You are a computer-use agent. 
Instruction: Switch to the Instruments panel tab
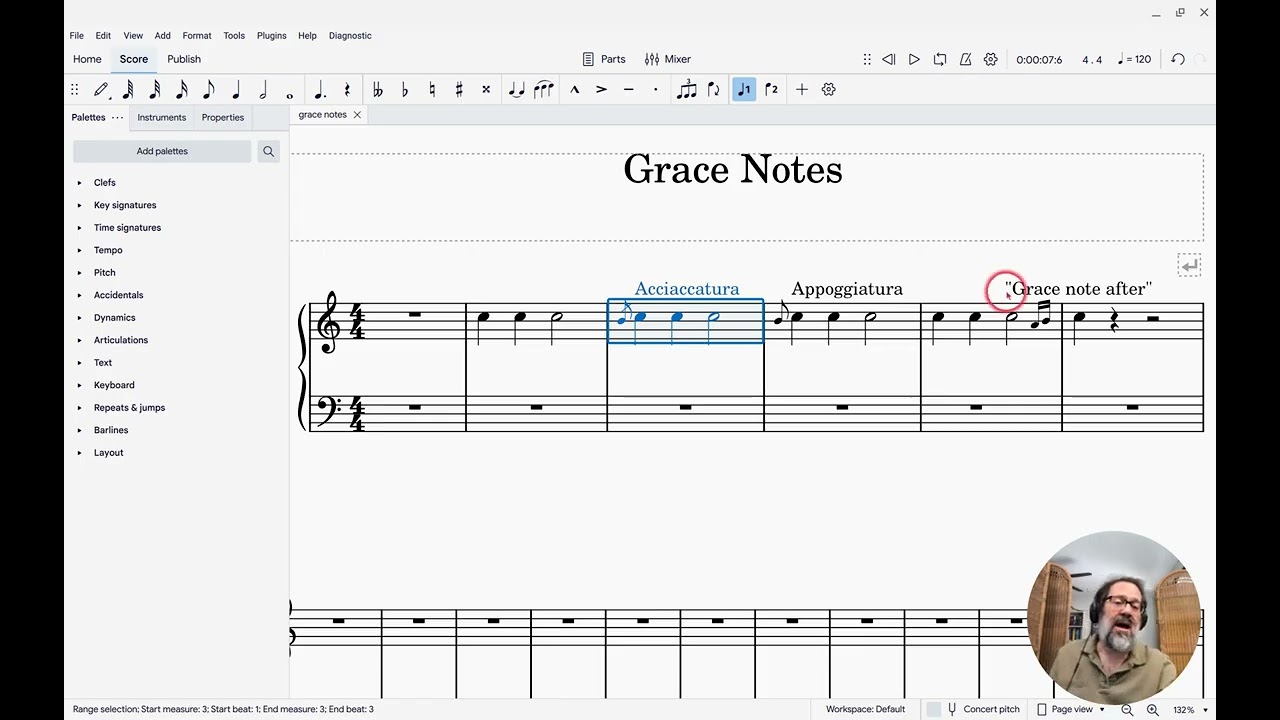pos(161,117)
